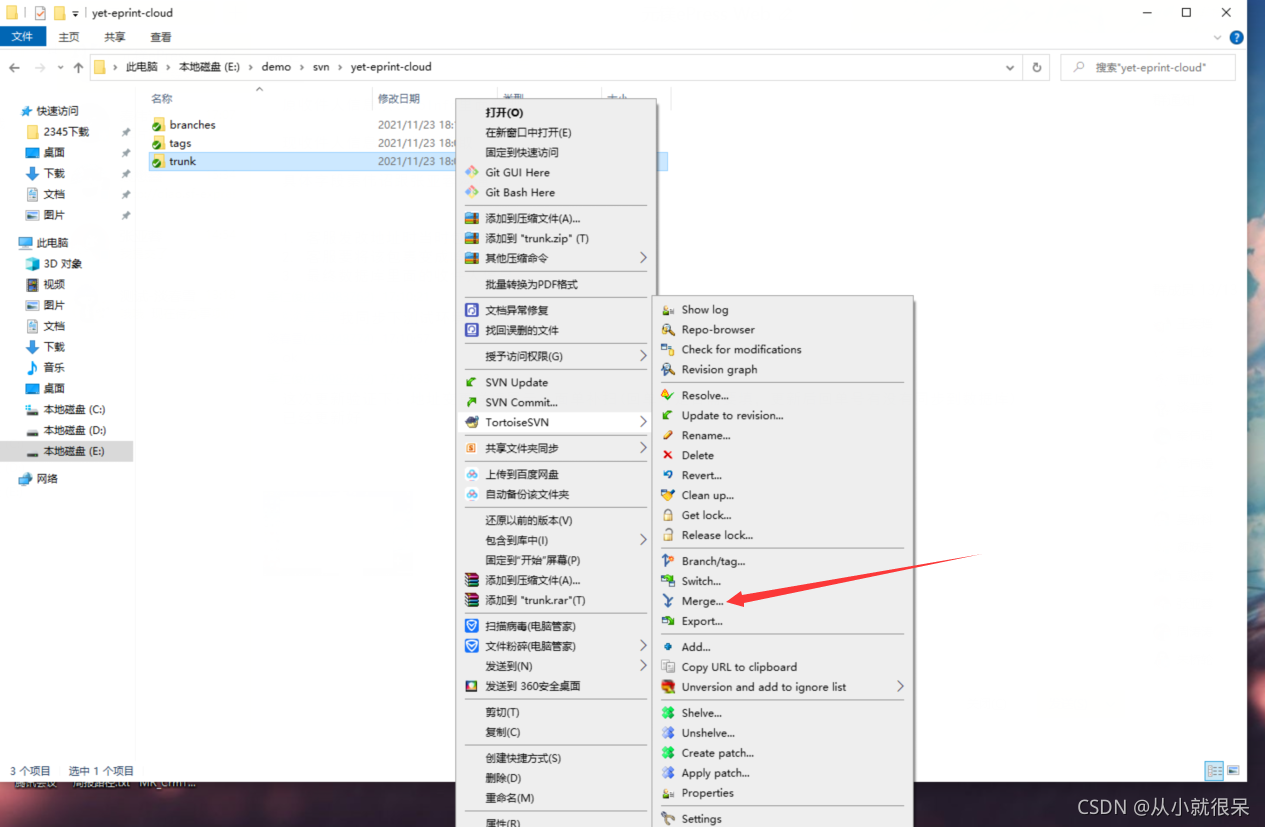Click the upload to Baidu Netdisk icon
Screen dimensions: 1265x827
tap(472, 474)
